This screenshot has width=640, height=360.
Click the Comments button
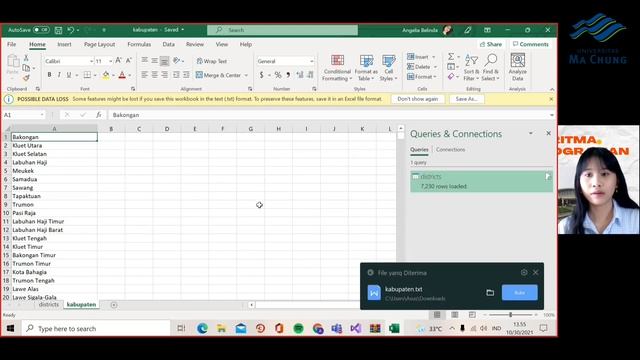[531, 44]
